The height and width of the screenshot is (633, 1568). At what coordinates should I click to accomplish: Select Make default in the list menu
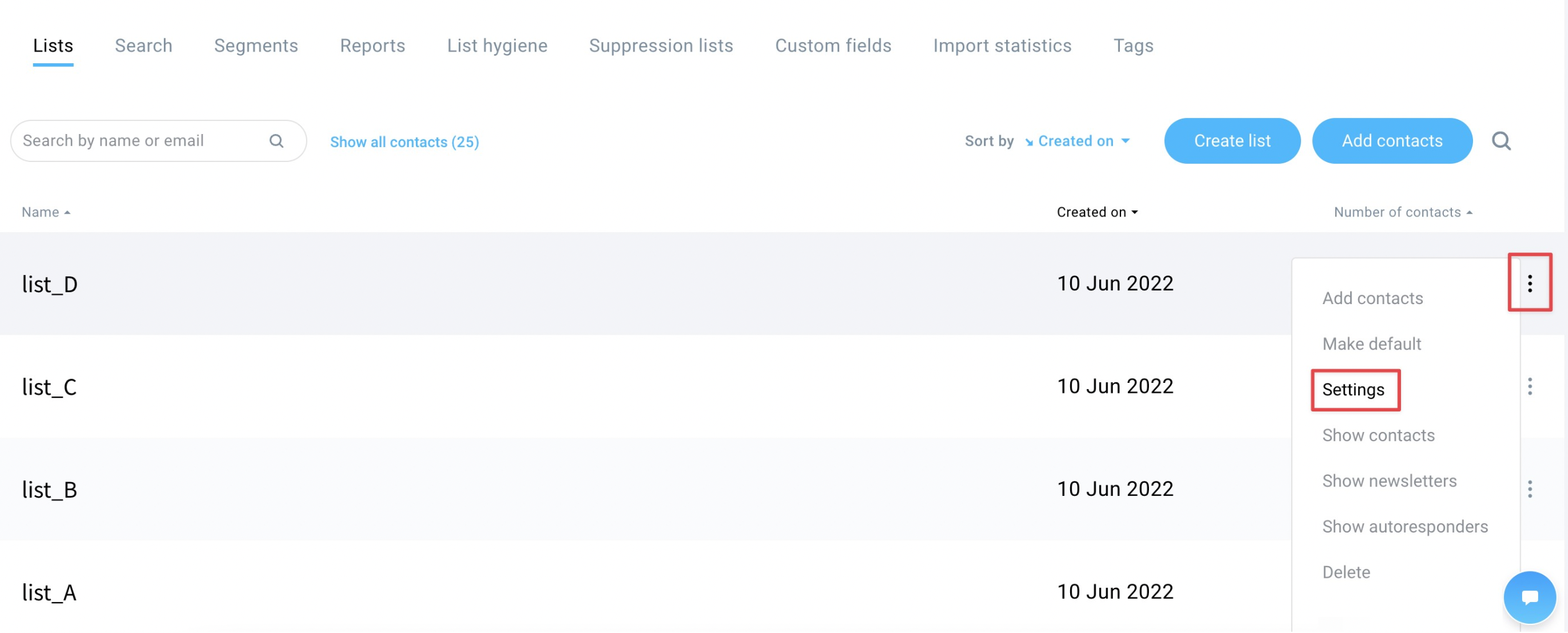(1371, 344)
